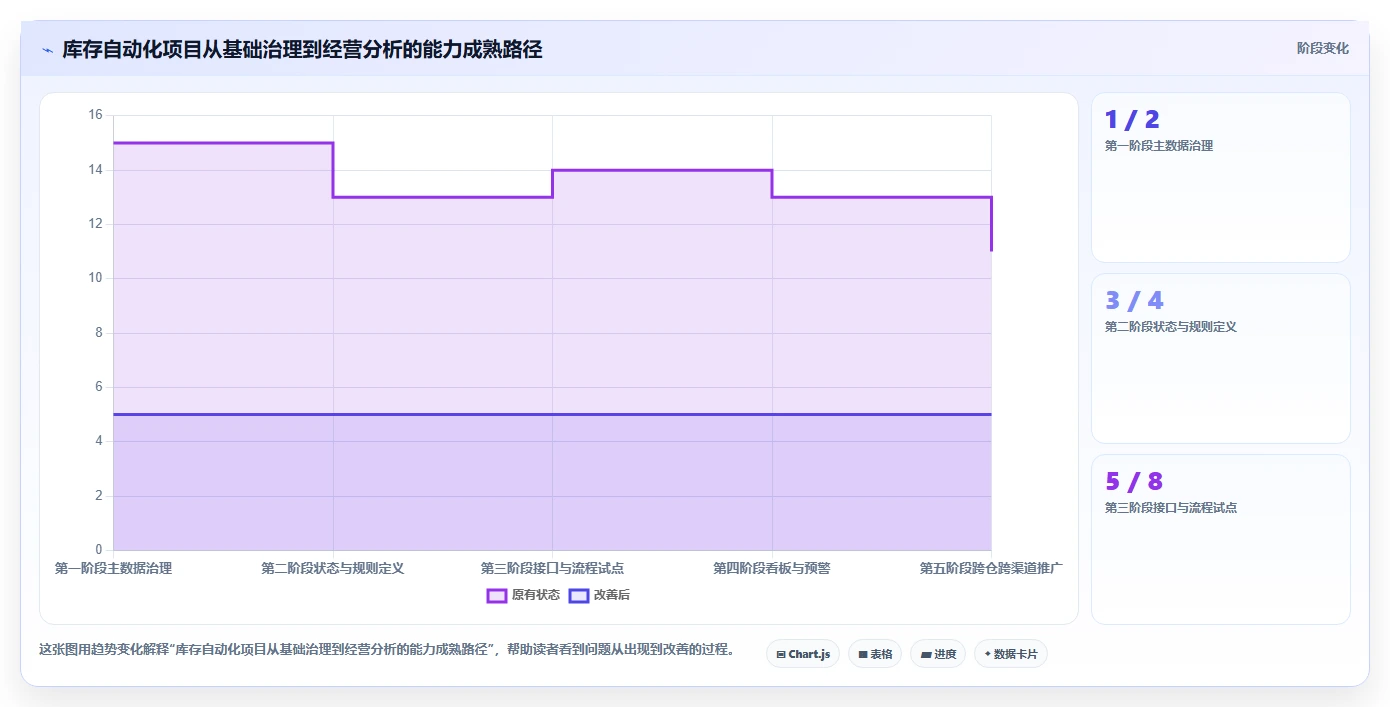Click the 改善后 legend label
Screen dimensions: 1390x707
612,595
